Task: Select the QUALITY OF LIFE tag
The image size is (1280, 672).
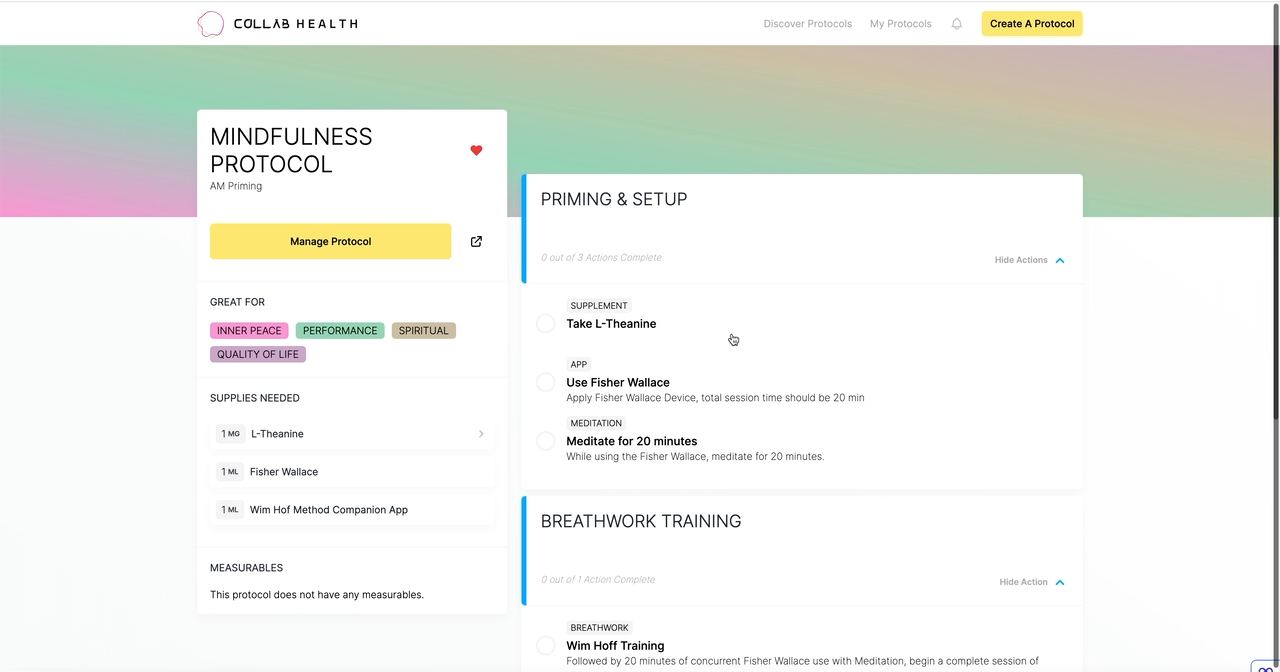Action: [x=258, y=355]
